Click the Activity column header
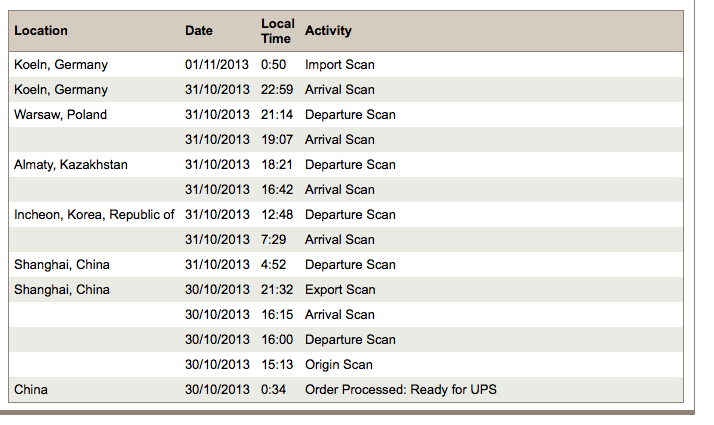 [328, 31]
